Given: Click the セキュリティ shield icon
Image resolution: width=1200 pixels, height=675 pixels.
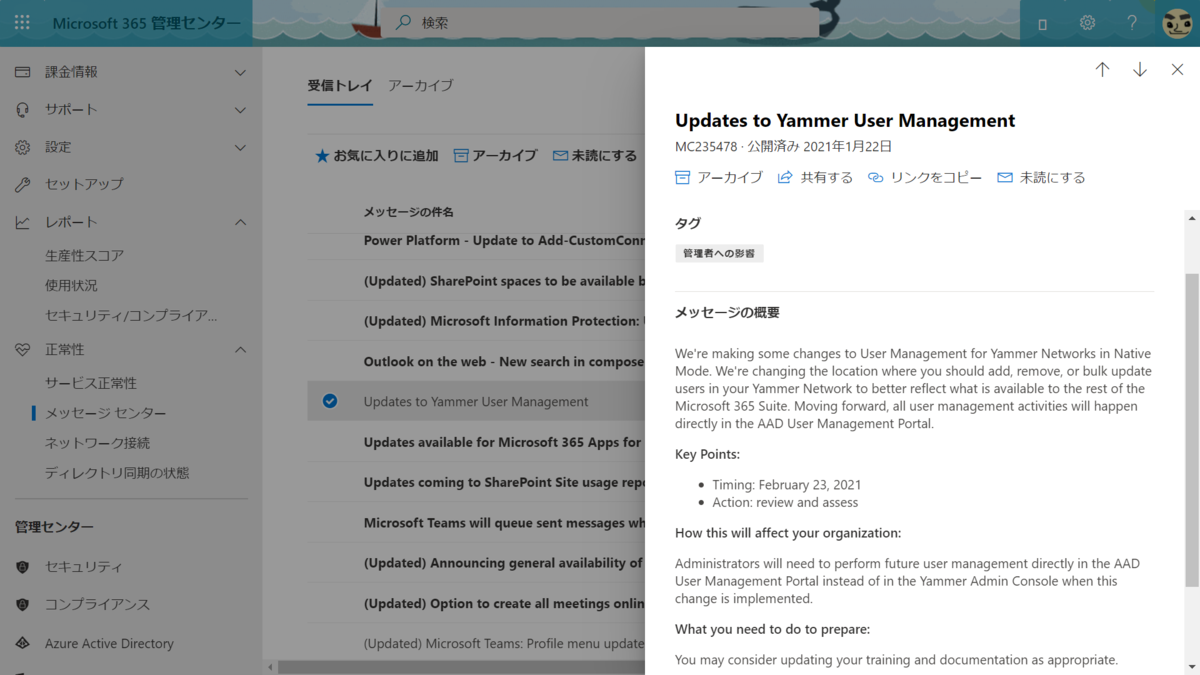Looking at the screenshot, I should click(x=22, y=567).
